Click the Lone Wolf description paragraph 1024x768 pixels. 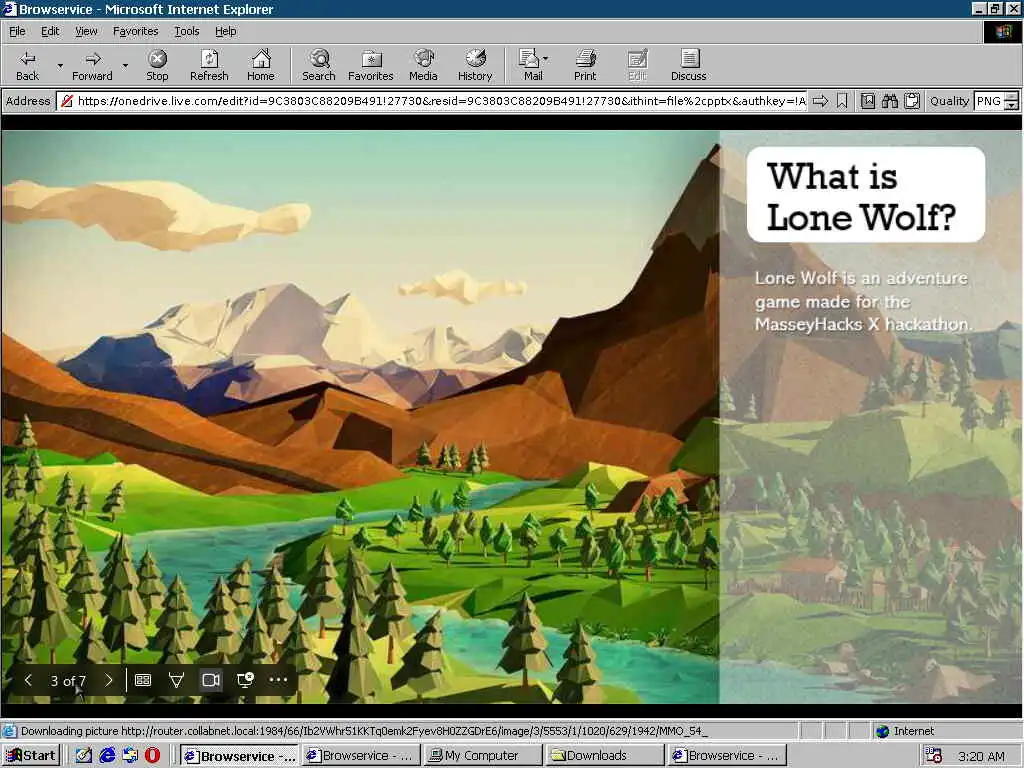863,301
